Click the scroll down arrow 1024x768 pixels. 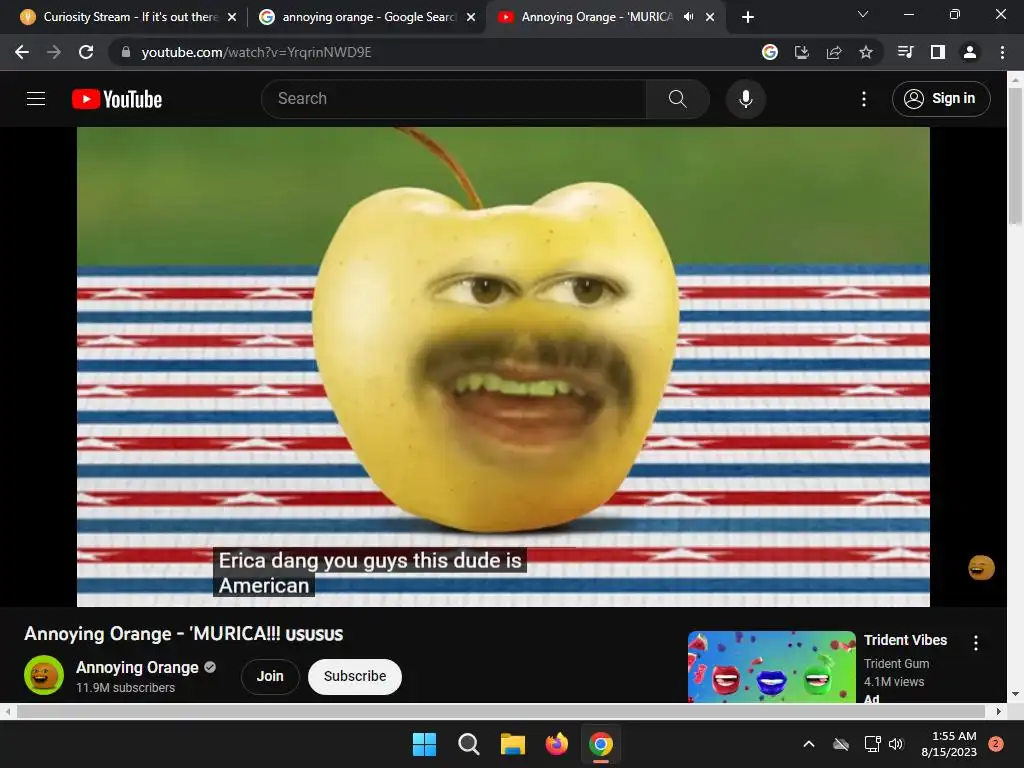[x=1015, y=694]
